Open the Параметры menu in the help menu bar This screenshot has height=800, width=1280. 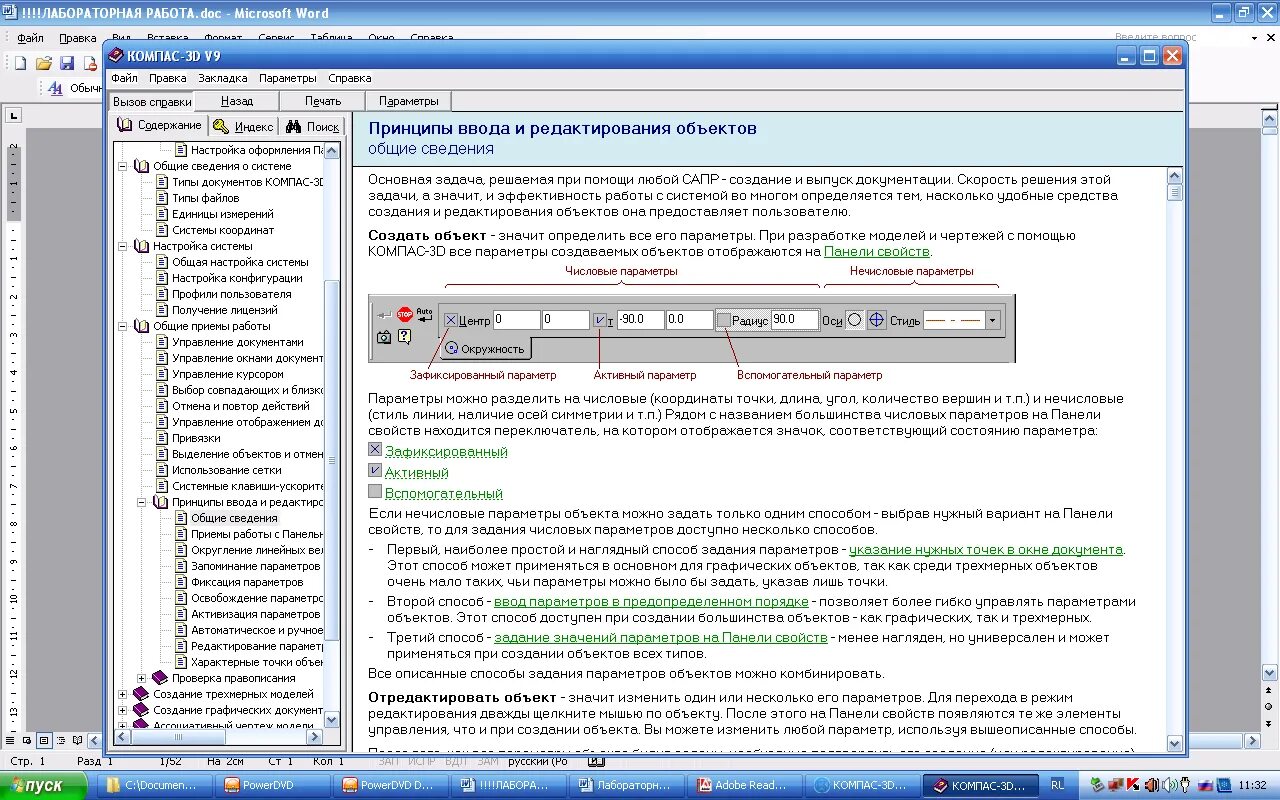287,78
